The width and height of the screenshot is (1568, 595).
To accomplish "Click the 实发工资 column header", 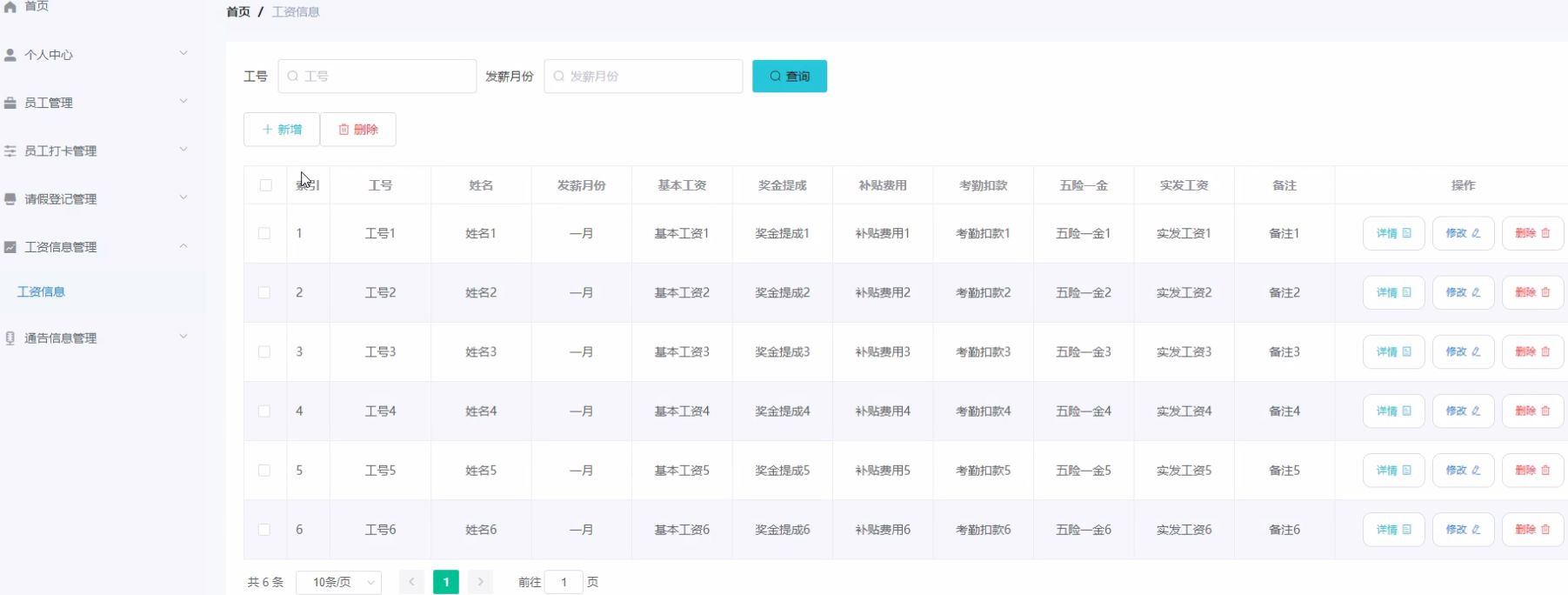I will pyautogui.click(x=1184, y=185).
